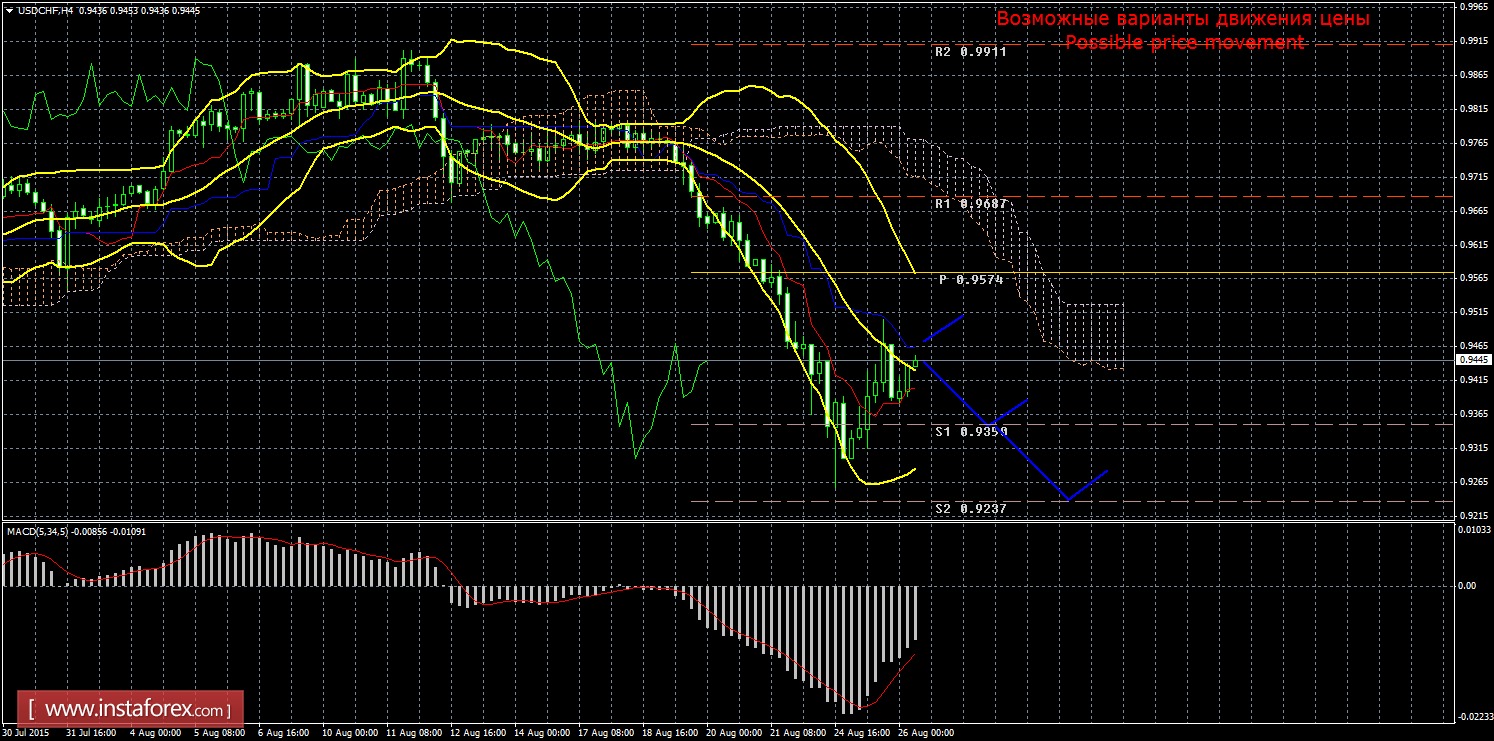This screenshot has height=741, width=1494.
Task: Click the MACD -0.02233 scale value
Action: [1474, 717]
